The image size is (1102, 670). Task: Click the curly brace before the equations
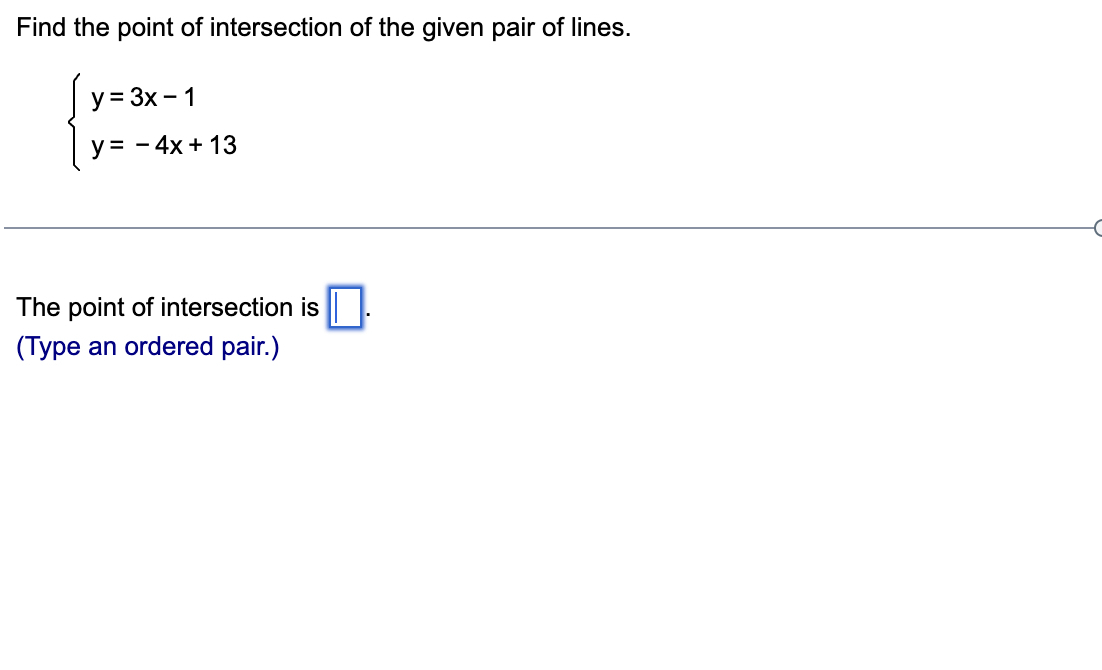pyautogui.click(x=74, y=121)
